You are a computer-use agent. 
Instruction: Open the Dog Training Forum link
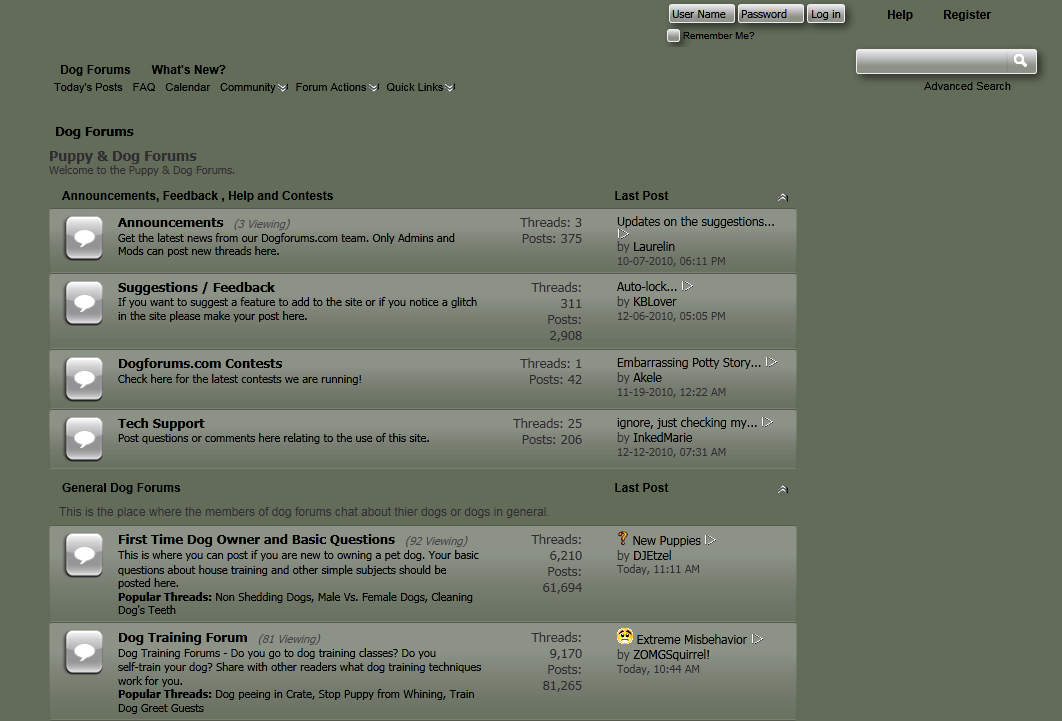(182, 637)
